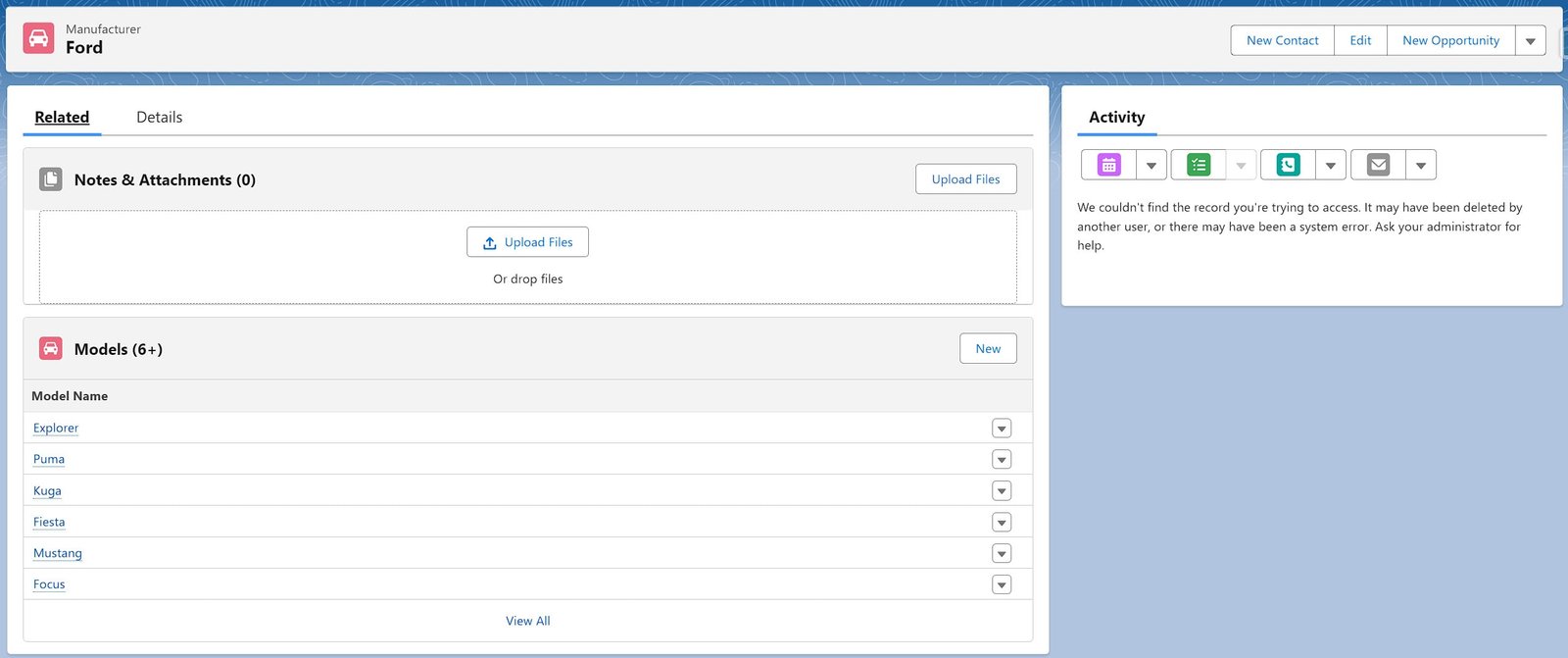Click the 'We couldn't find the record' message
This screenshot has height=658, width=1568.
coord(1299,227)
